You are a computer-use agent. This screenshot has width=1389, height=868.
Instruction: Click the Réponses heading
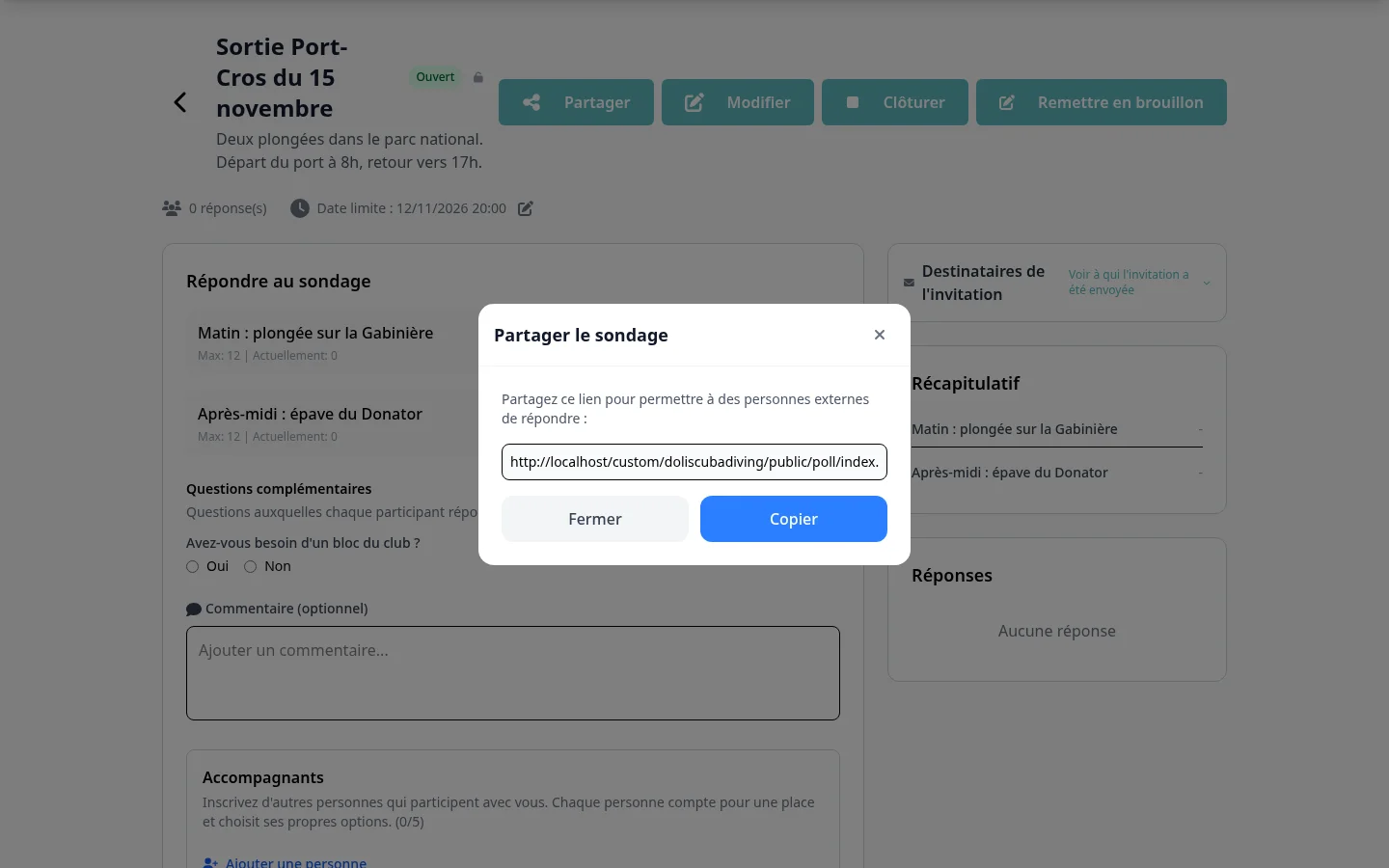(952, 576)
